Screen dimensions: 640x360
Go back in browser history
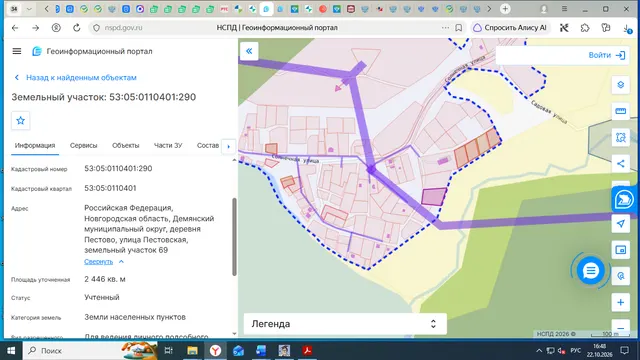15,28
